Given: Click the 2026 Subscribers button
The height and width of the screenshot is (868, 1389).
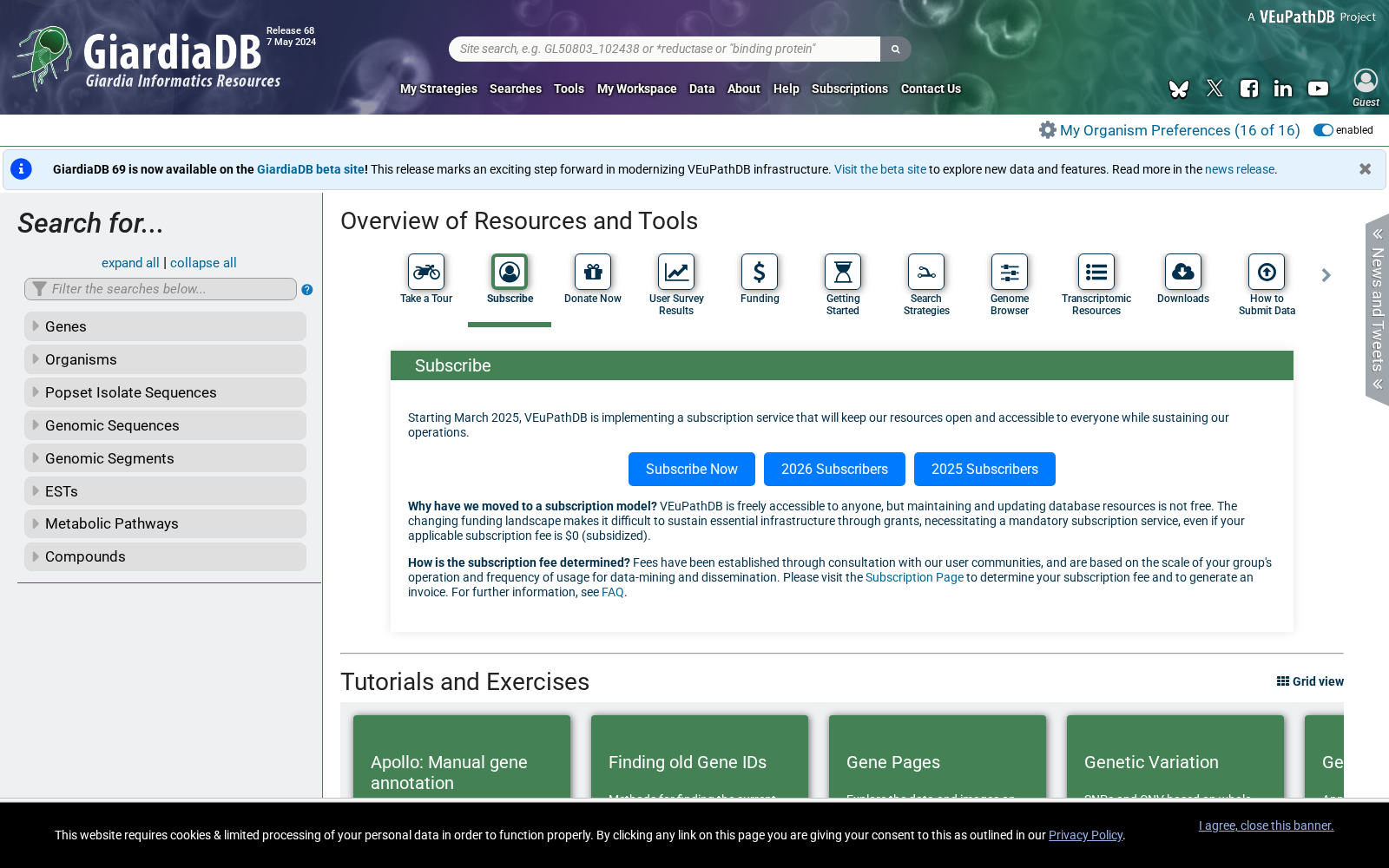Looking at the screenshot, I should pyautogui.click(x=834, y=470).
